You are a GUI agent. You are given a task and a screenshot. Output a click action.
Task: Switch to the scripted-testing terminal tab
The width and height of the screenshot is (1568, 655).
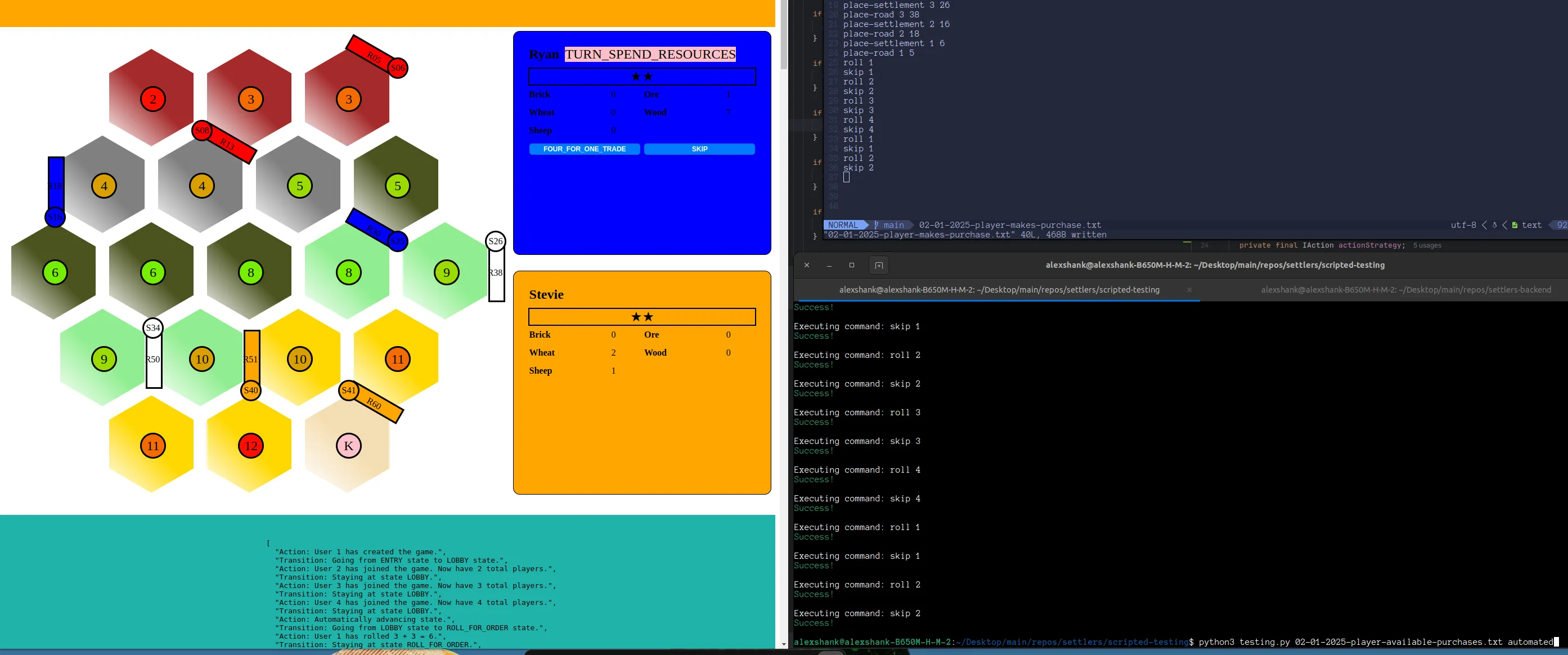point(999,290)
